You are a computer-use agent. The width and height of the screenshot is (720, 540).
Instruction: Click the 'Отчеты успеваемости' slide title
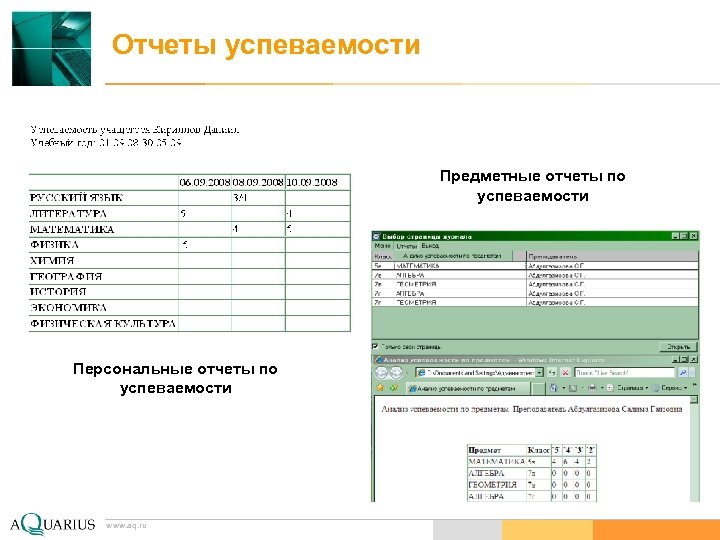pyautogui.click(x=266, y=45)
